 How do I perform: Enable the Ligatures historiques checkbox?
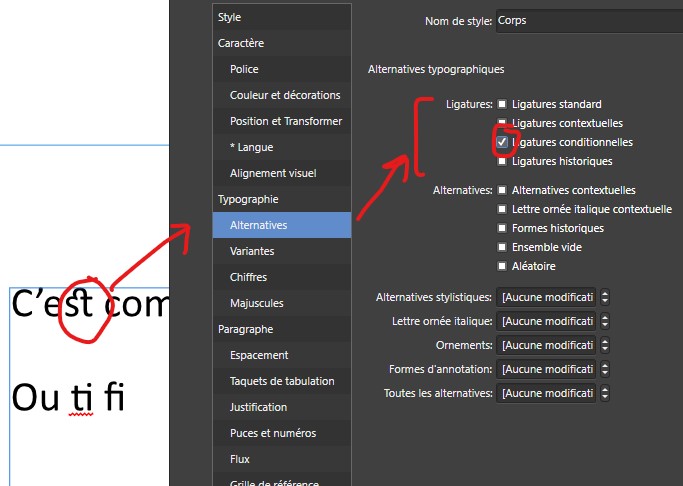click(x=502, y=161)
